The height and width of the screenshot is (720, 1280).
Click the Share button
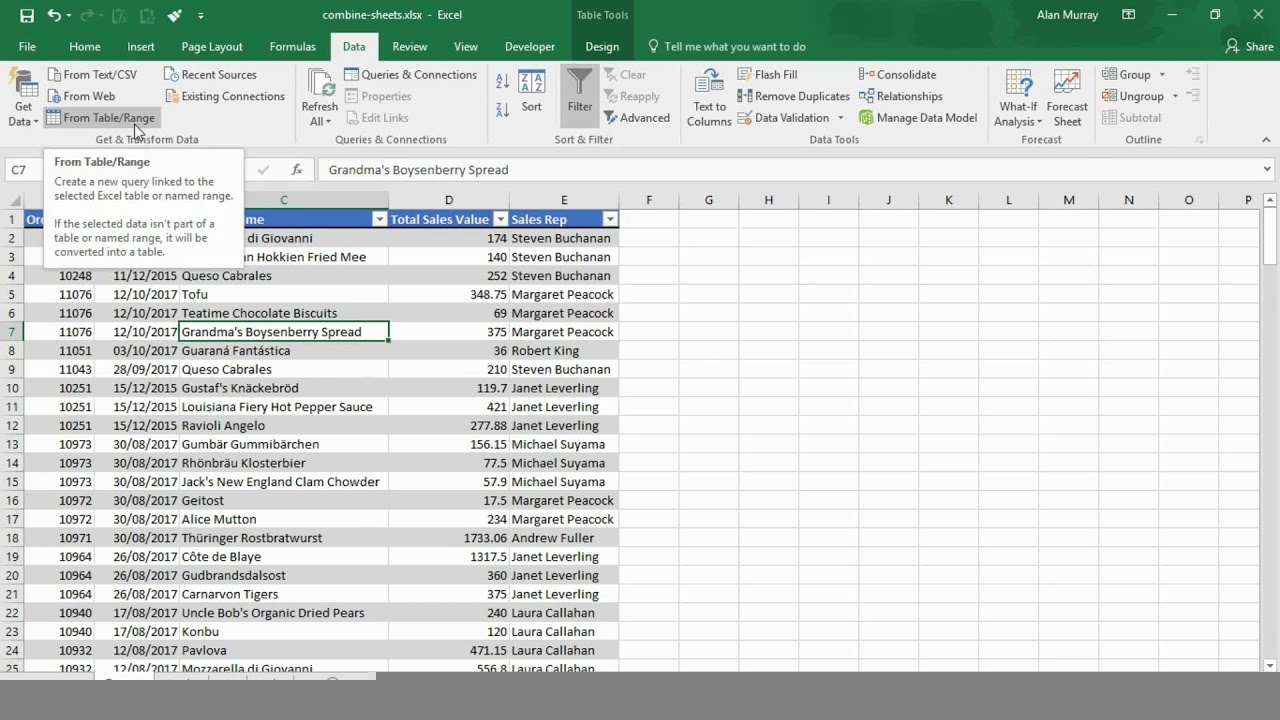coord(1249,46)
